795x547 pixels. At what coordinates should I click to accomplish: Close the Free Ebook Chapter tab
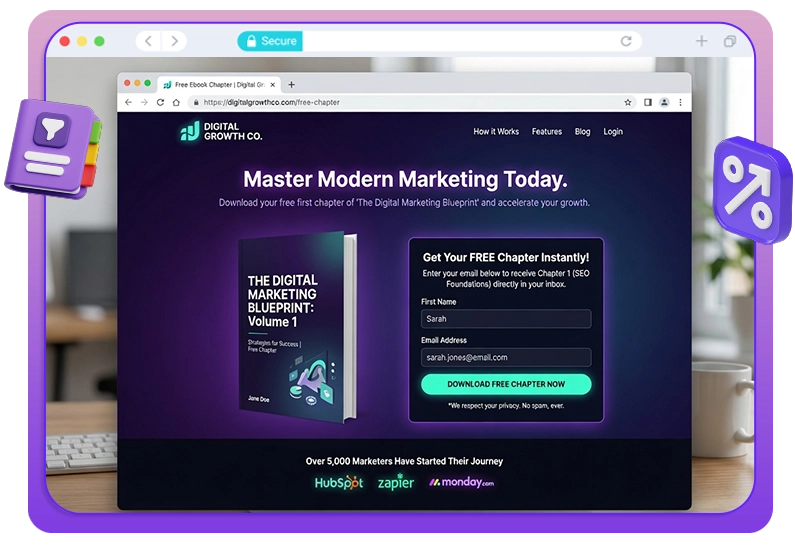[272, 85]
